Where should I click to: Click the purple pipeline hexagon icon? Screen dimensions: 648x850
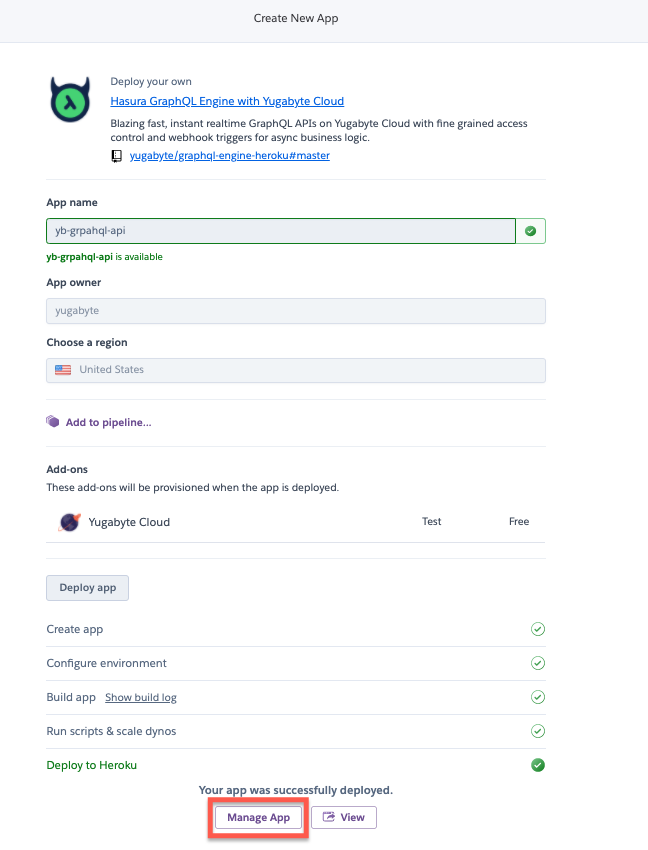click(x=53, y=422)
